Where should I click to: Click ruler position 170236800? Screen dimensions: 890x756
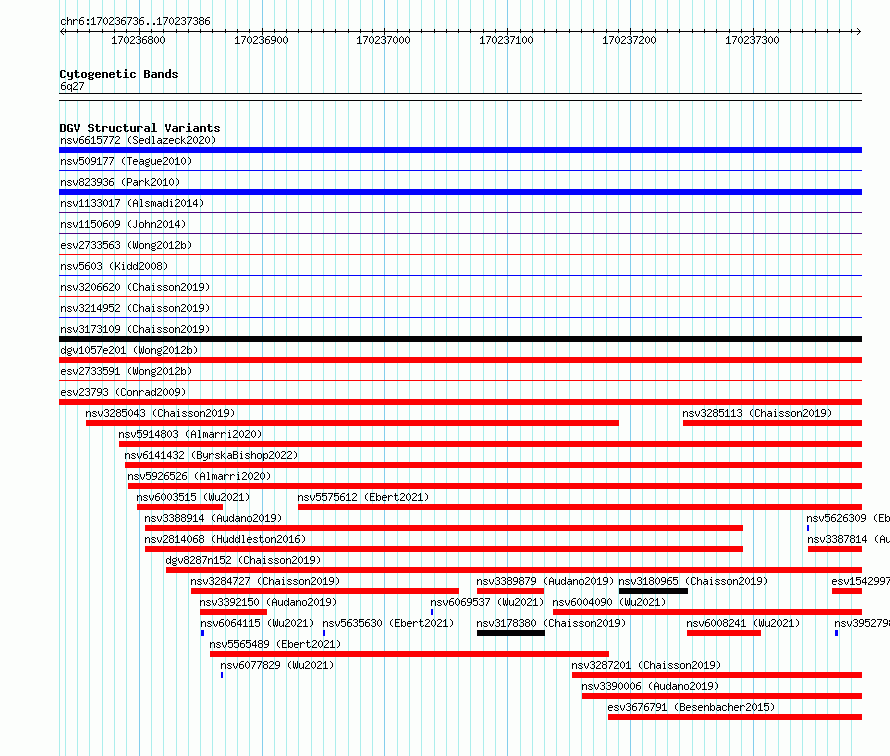coord(138,40)
